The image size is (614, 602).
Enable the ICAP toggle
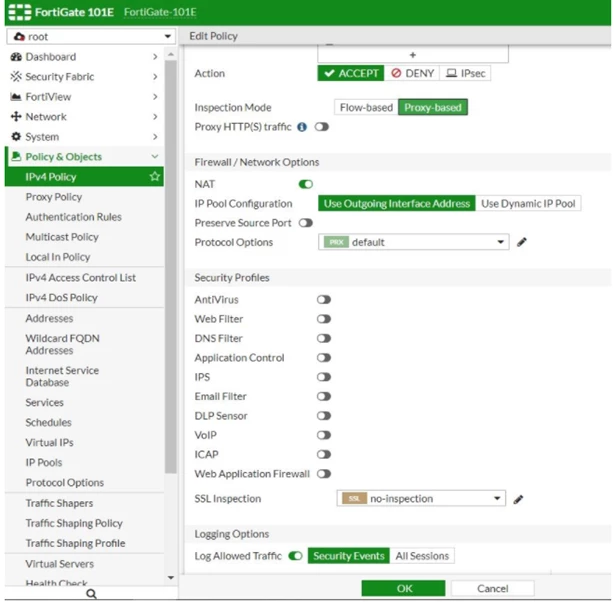[324, 454]
